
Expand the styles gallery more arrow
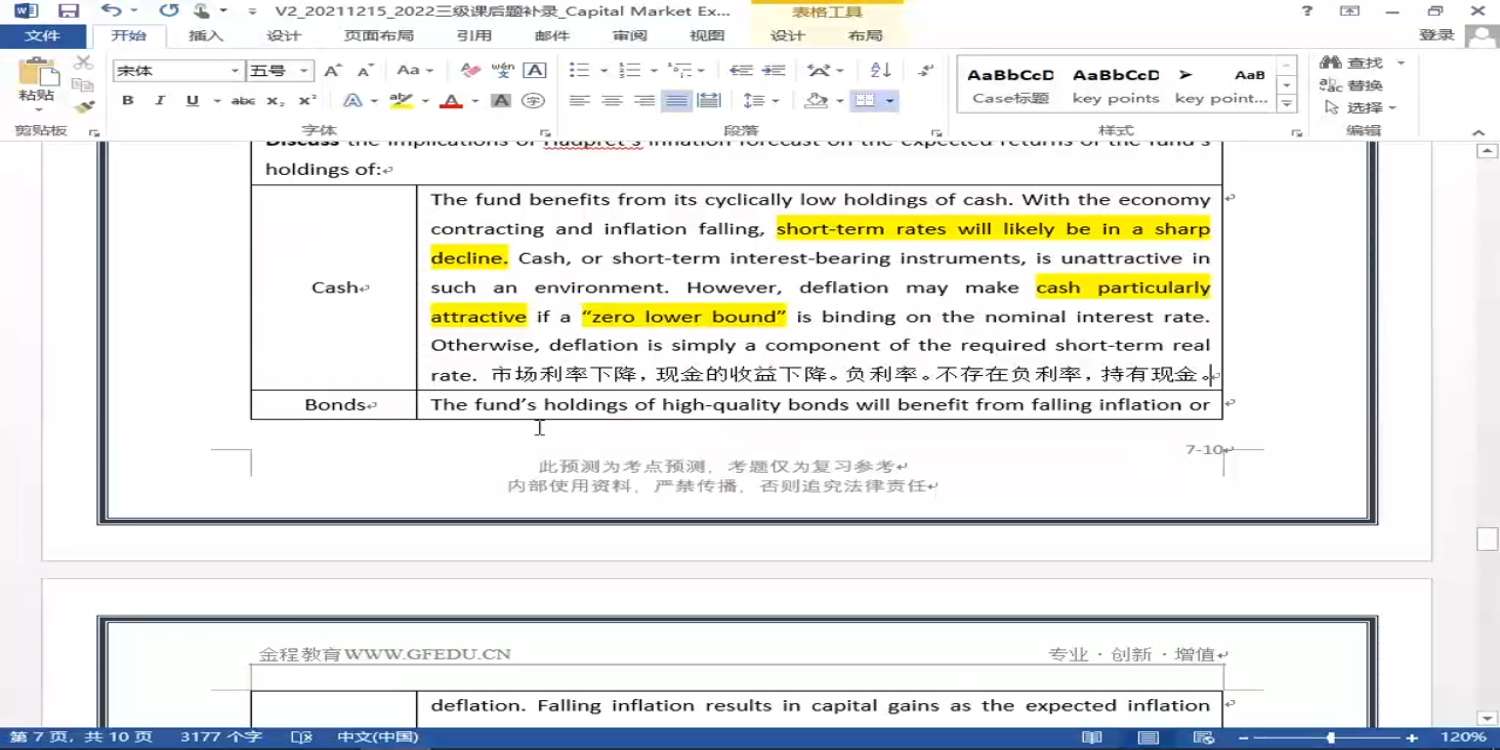tap(1288, 104)
